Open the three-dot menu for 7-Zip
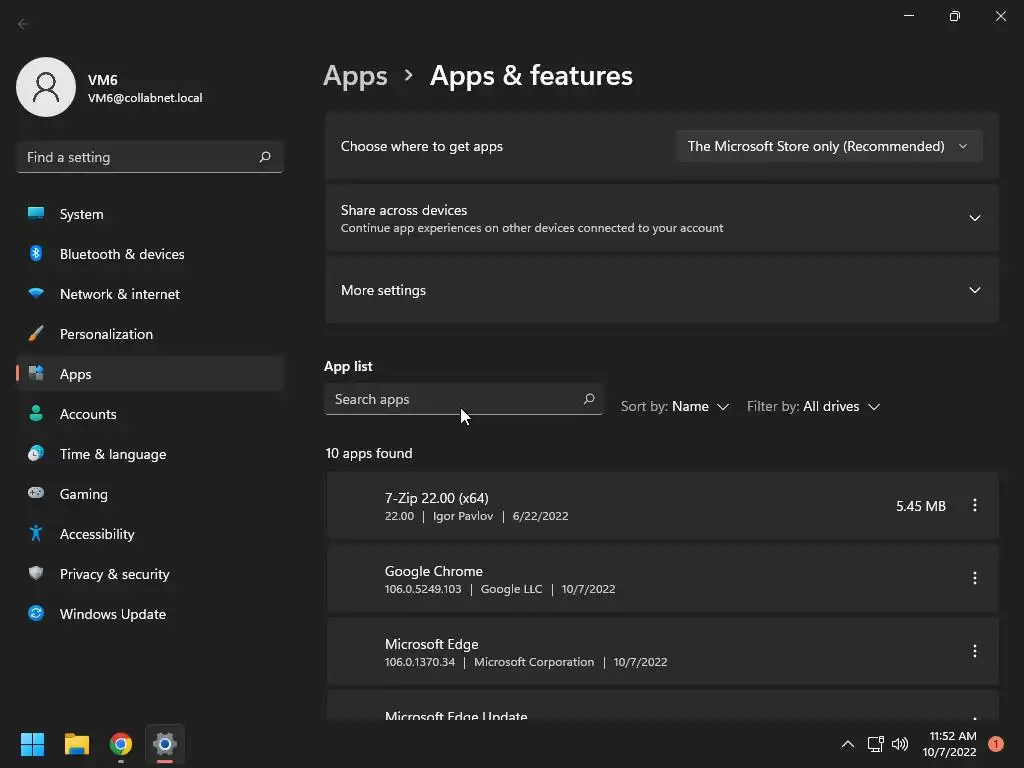1024x768 pixels. coord(974,506)
